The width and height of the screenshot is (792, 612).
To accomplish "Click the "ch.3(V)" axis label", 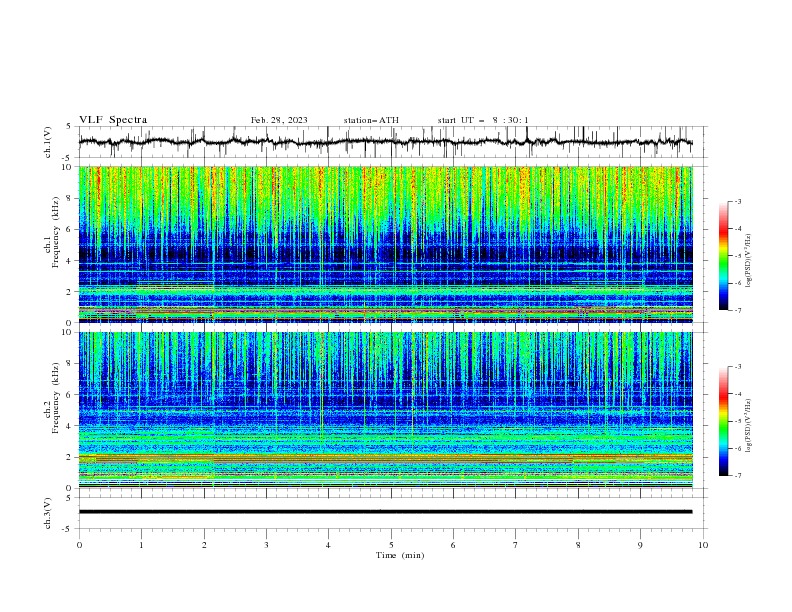I will pos(48,513).
